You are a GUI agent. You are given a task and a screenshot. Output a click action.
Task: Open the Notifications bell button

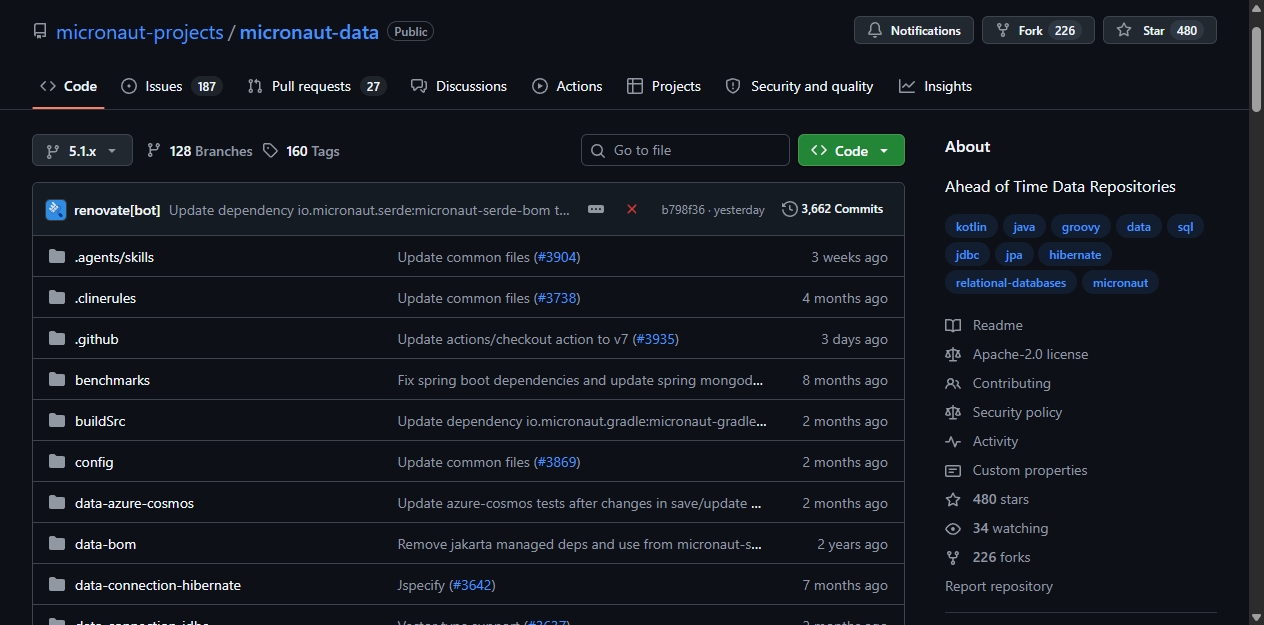[x=914, y=30]
